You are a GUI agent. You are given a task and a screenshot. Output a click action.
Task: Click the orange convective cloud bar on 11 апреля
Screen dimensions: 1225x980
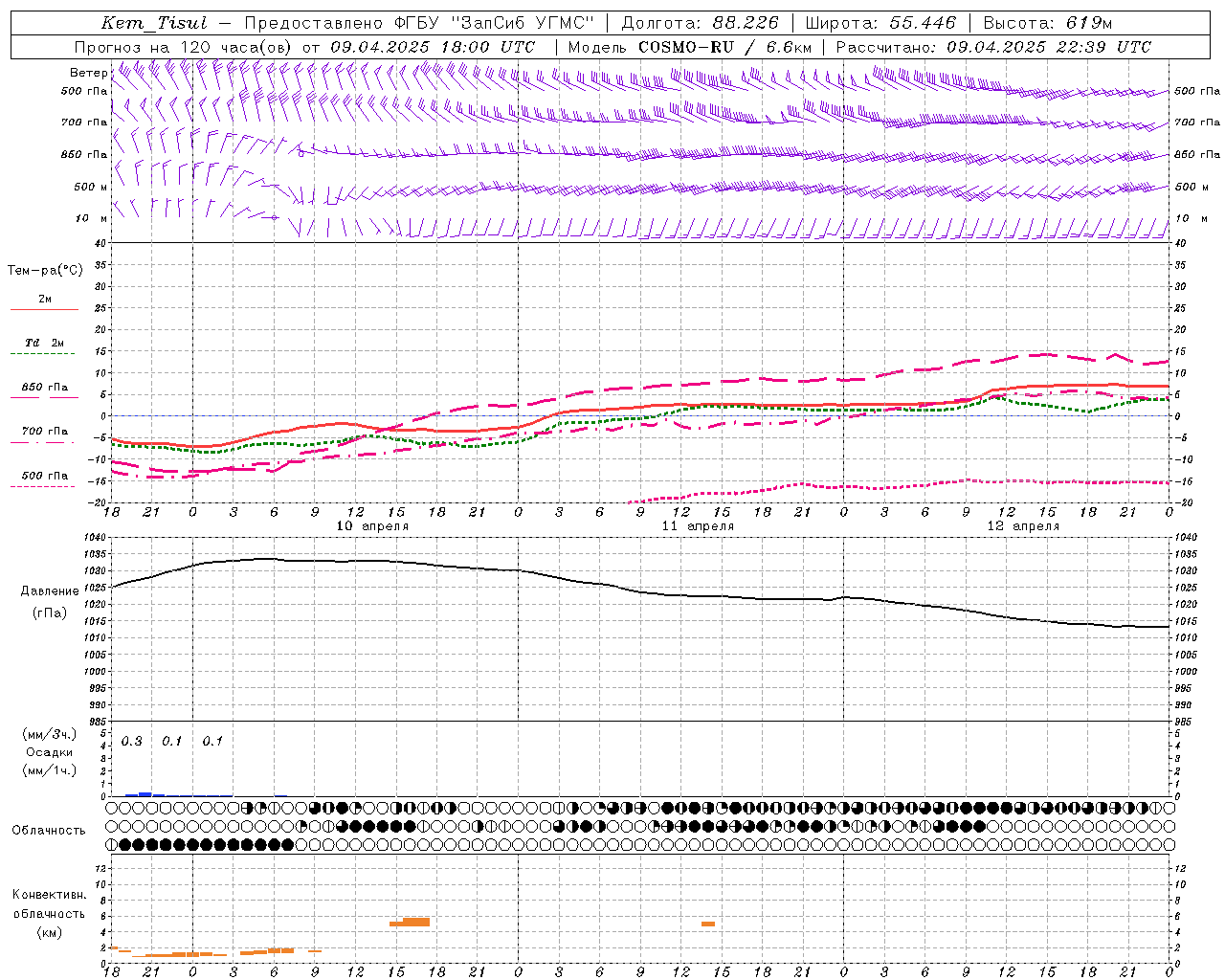tap(708, 924)
